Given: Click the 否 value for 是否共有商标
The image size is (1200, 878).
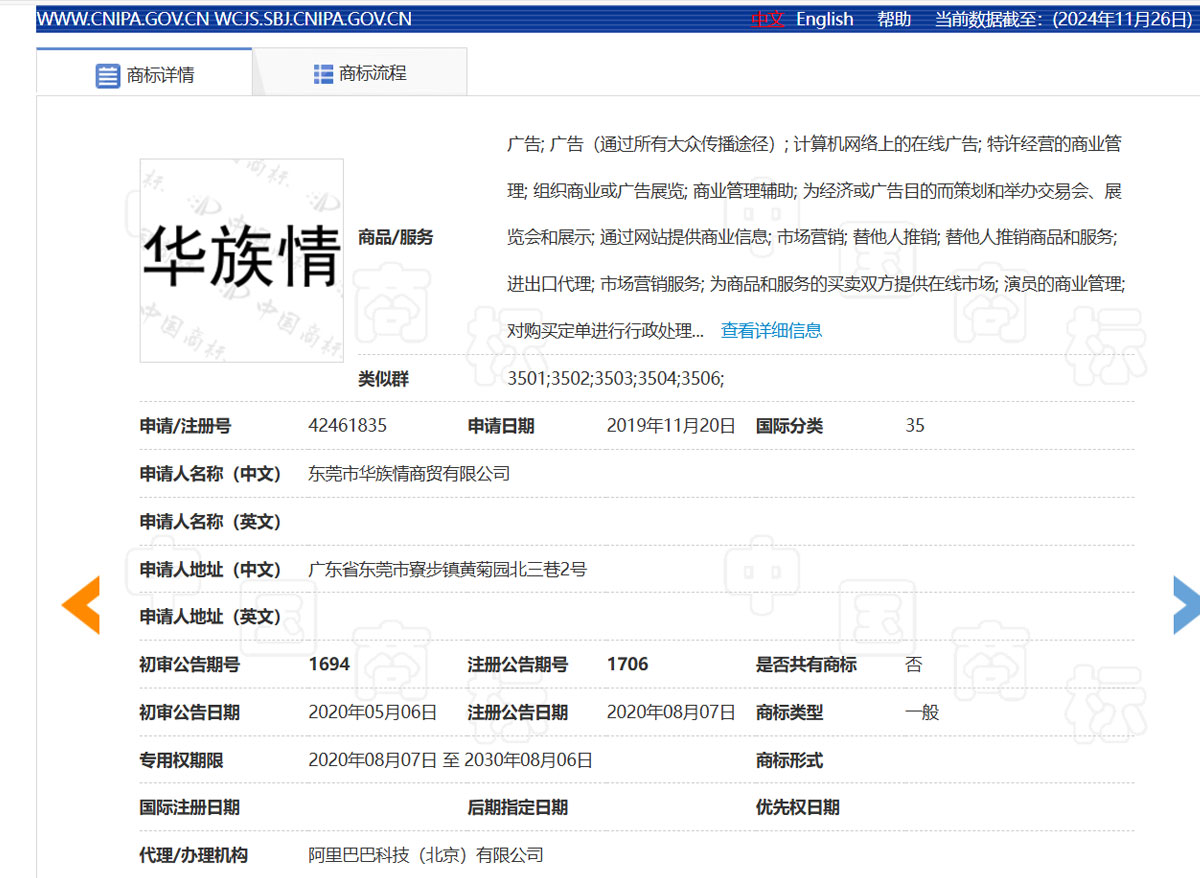Looking at the screenshot, I should (914, 664).
